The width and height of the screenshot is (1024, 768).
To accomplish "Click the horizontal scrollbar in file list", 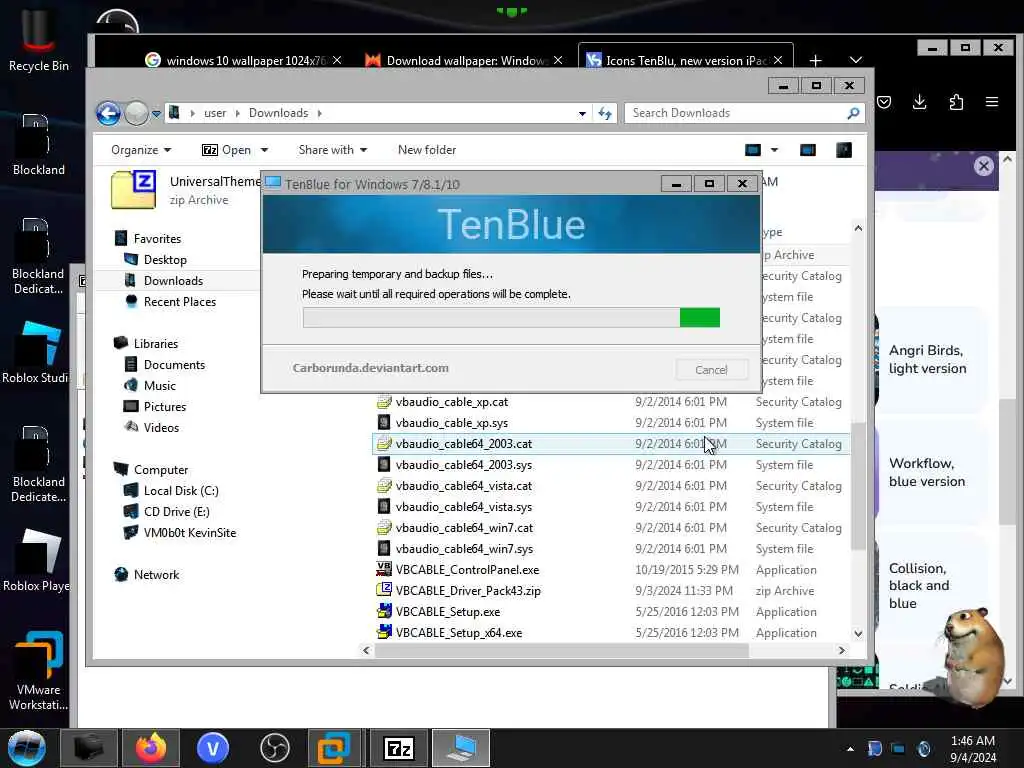I will pos(562,650).
